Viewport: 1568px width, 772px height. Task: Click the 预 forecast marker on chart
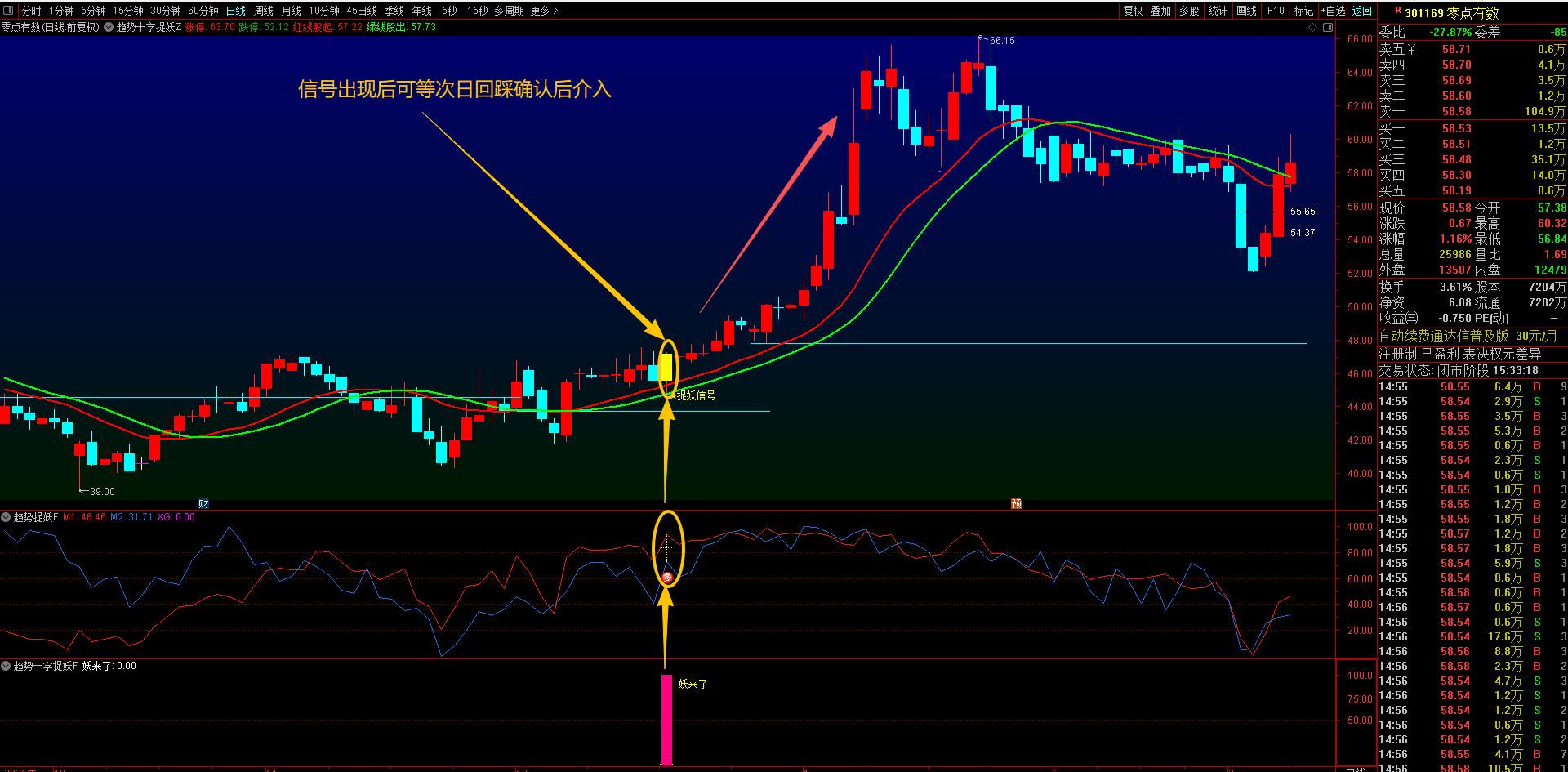click(x=1016, y=504)
